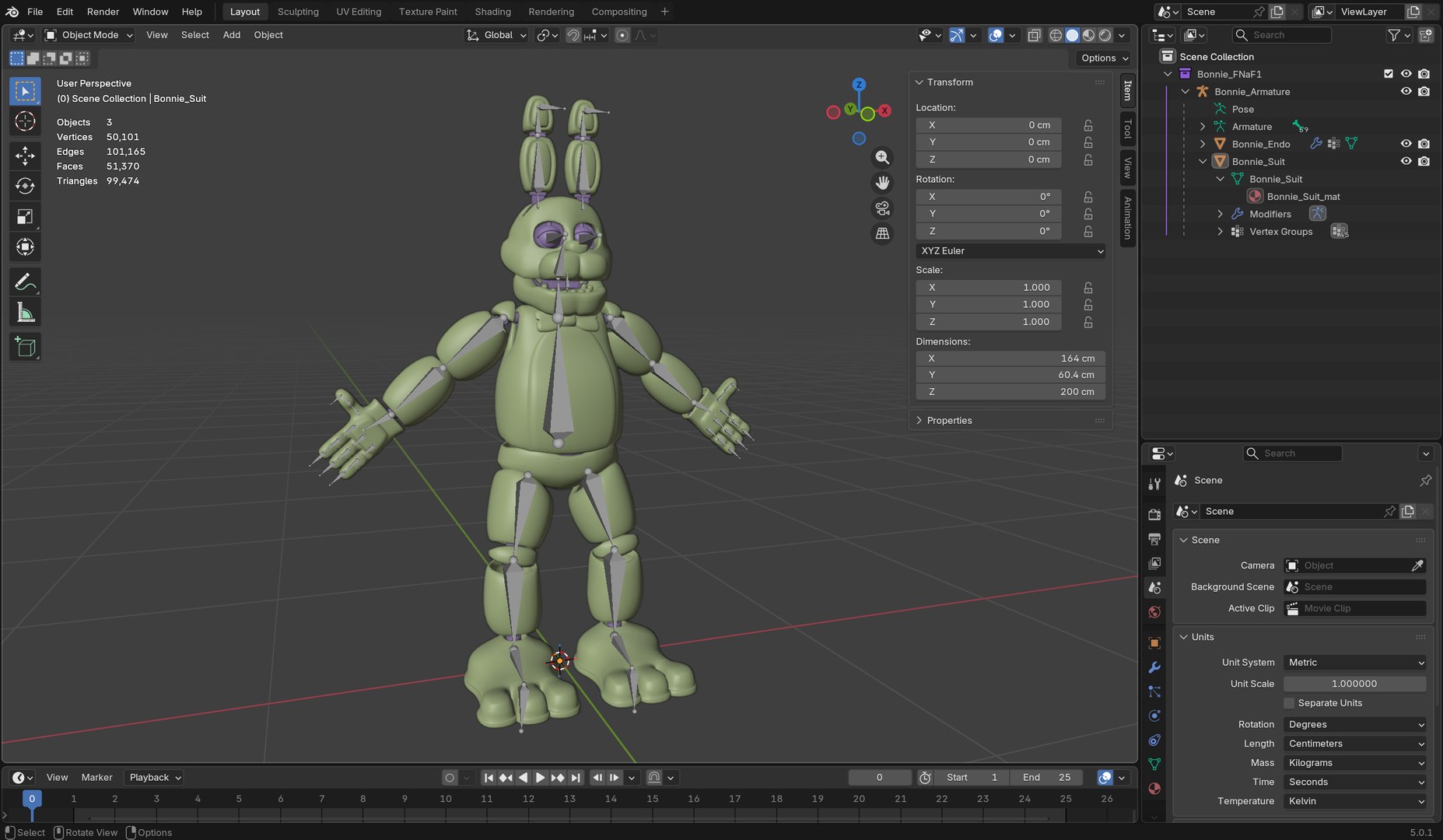Open the File menu
Viewport: 1443px width, 840px height.
tap(35, 12)
